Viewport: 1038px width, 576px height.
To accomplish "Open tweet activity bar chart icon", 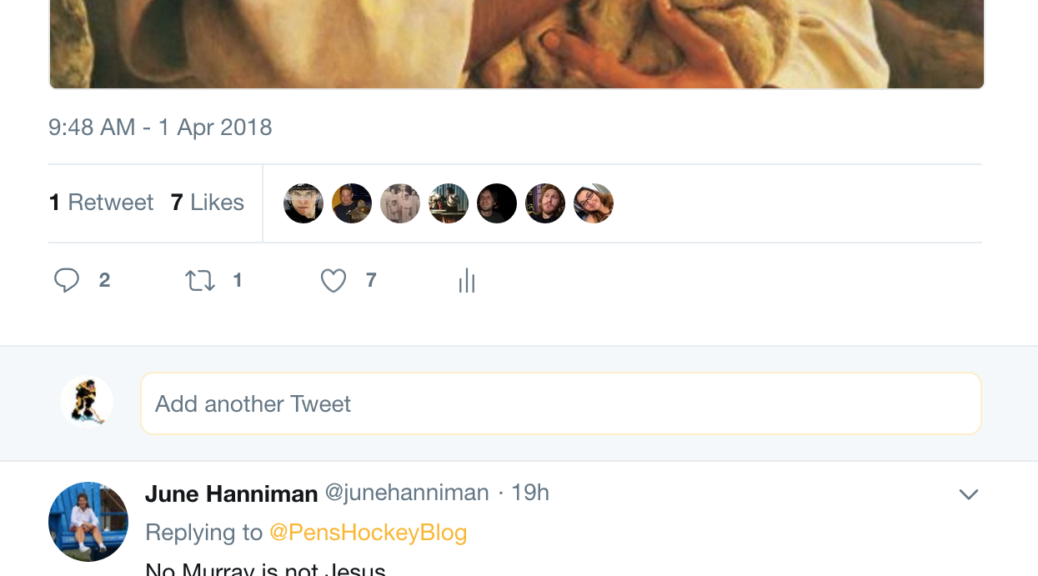I will [466, 282].
